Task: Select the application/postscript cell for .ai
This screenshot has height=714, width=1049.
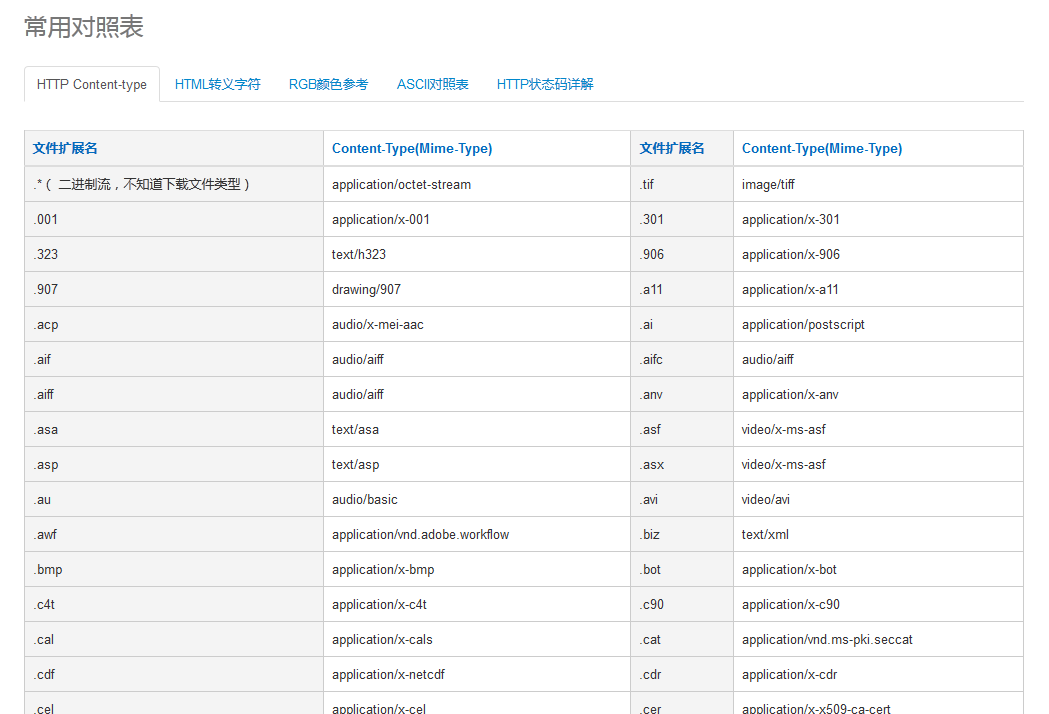Action: [x=803, y=324]
